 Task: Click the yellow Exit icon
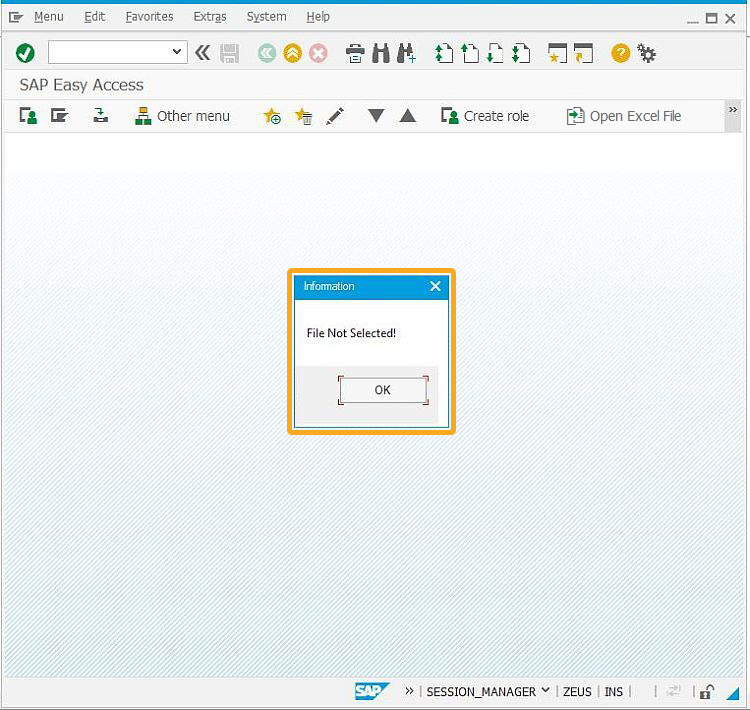coord(293,53)
